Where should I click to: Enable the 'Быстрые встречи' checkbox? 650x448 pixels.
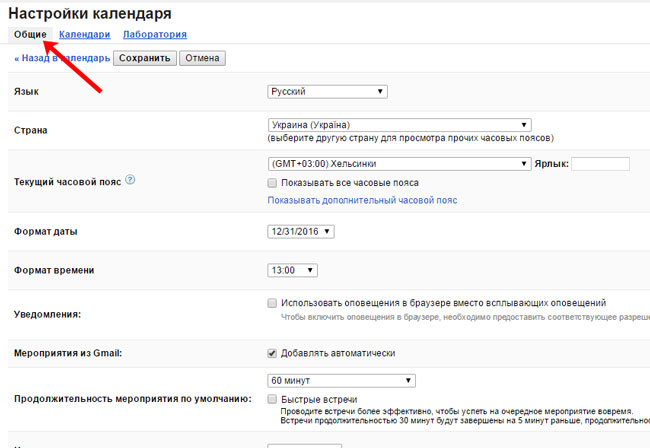pos(273,398)
